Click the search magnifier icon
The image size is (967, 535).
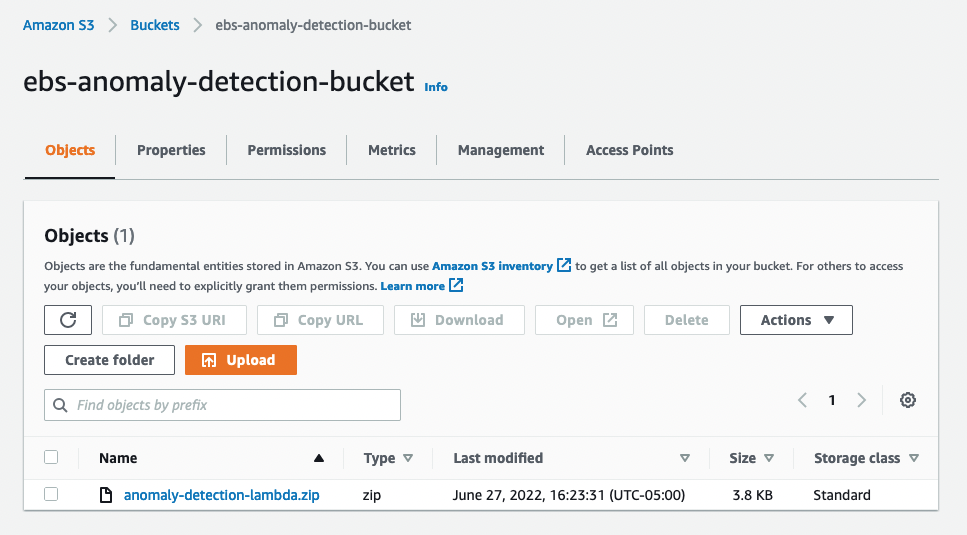[x=60, y=405]
